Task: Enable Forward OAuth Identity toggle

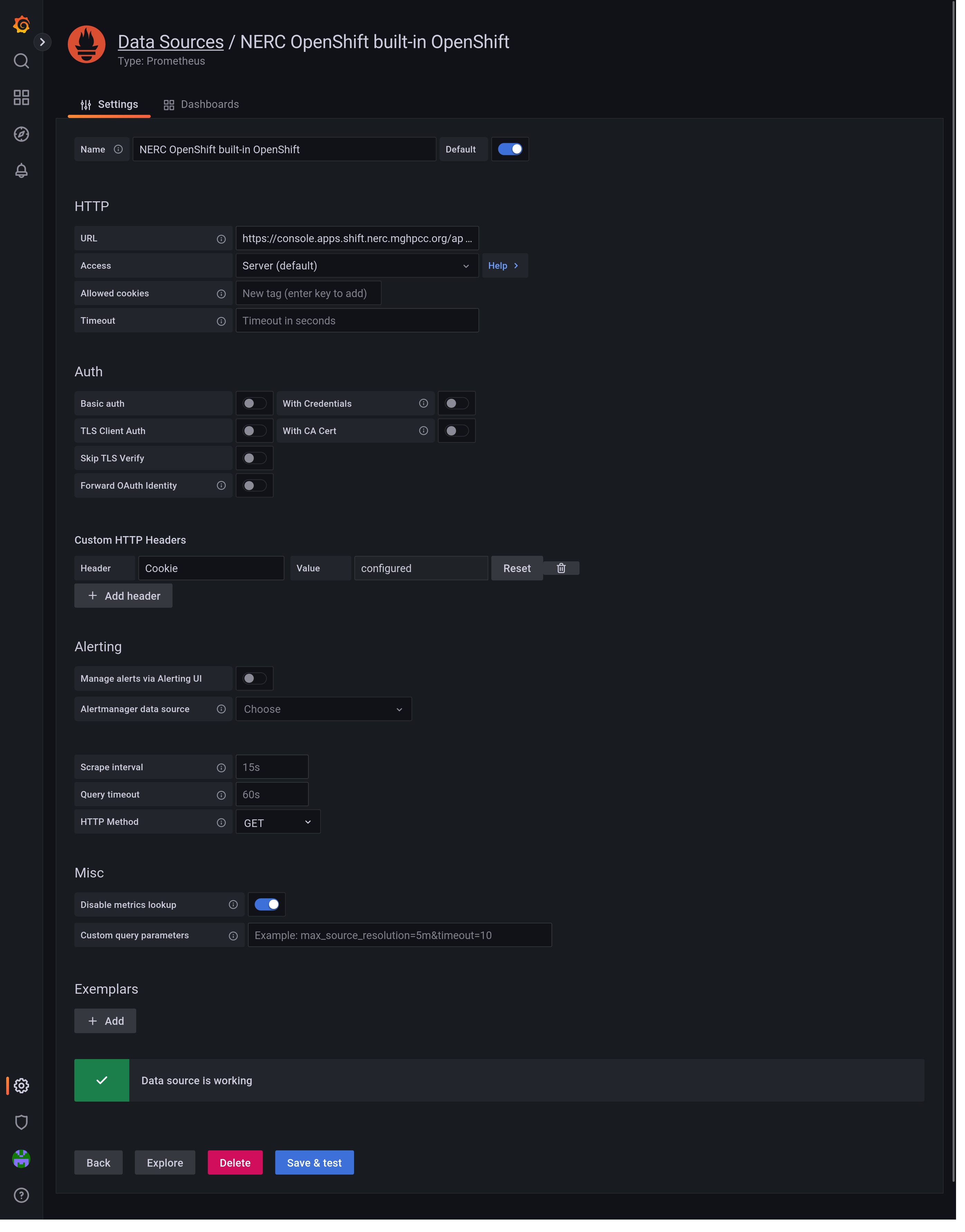Action: (x=257, y=490)
